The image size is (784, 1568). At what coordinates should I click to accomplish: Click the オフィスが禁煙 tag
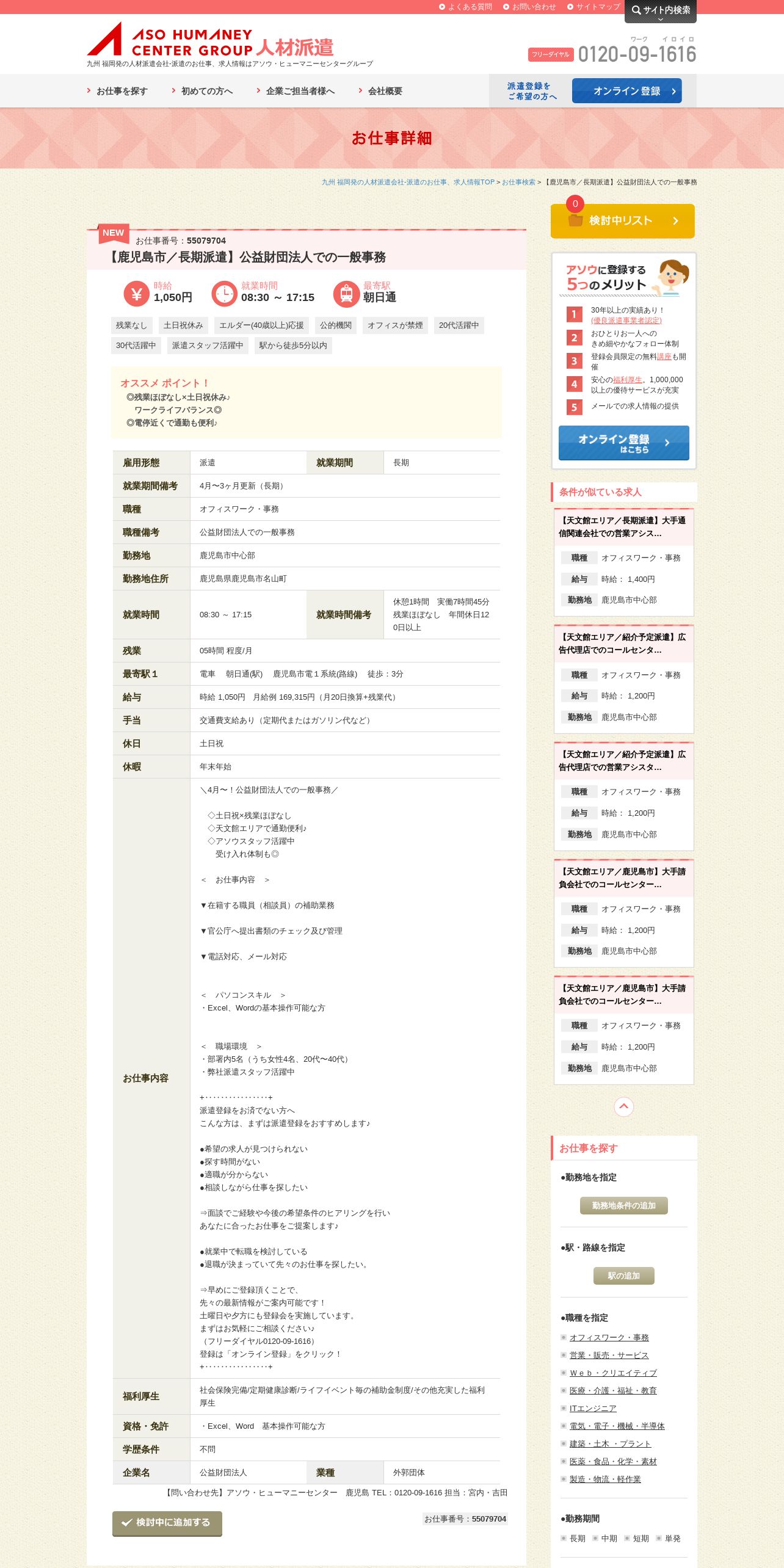(395, 325)
